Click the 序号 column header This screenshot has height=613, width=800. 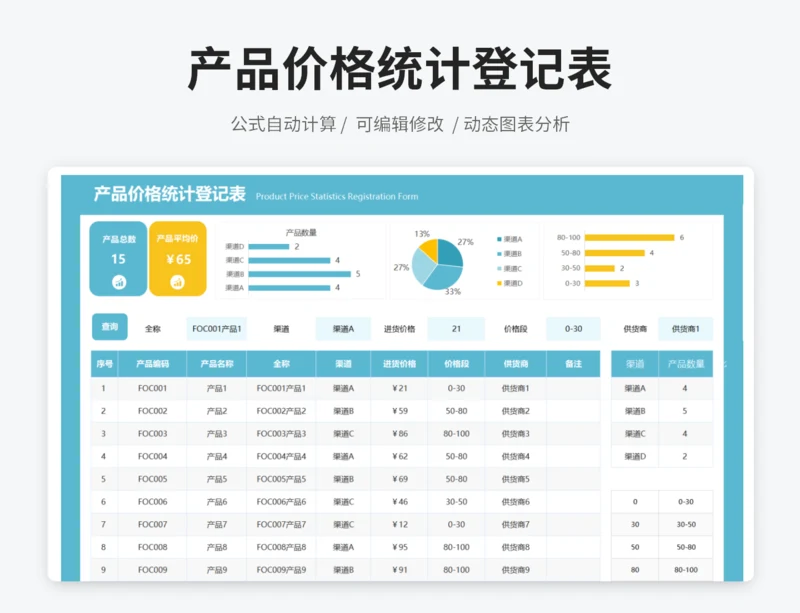[104, 364]
